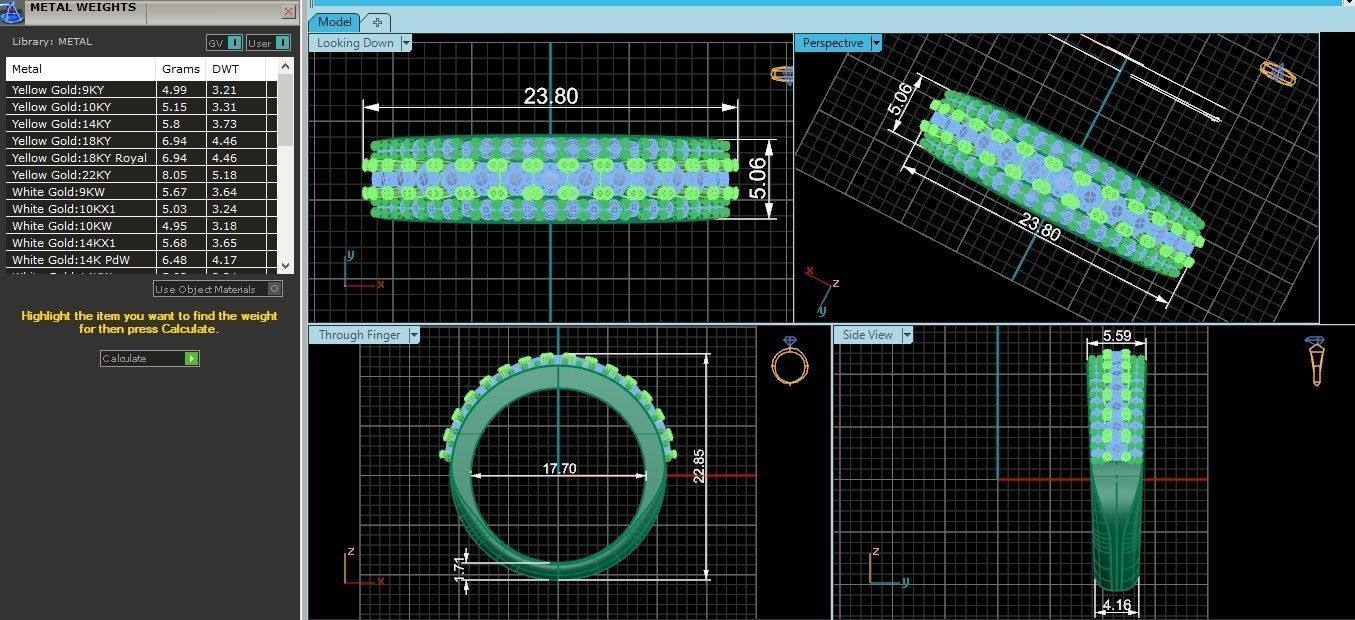Click the metal list scrollbar thumb
This screenshot has width=1355, height=620.
pyautogui.click(x=286, y=110)
